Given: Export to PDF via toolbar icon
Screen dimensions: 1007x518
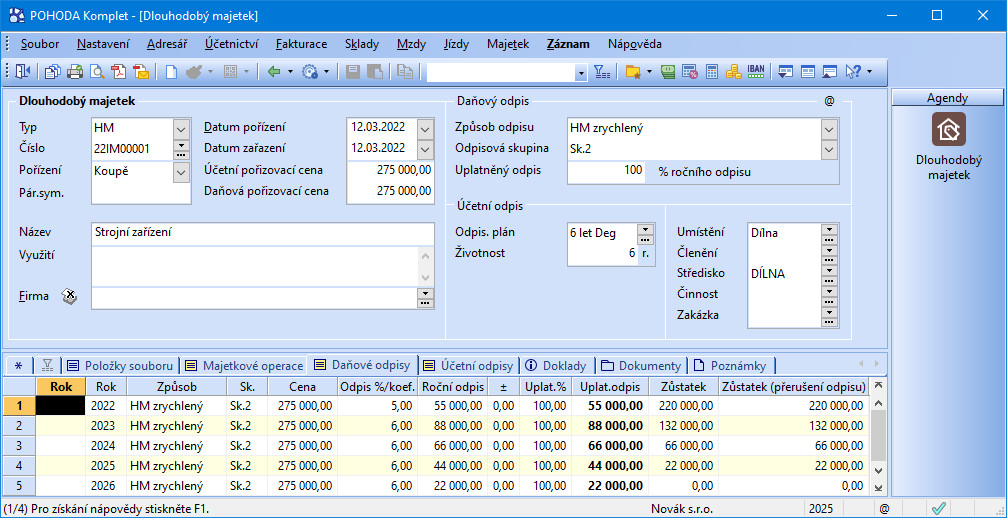Looking at the screenshot, I should coord(119,72).
